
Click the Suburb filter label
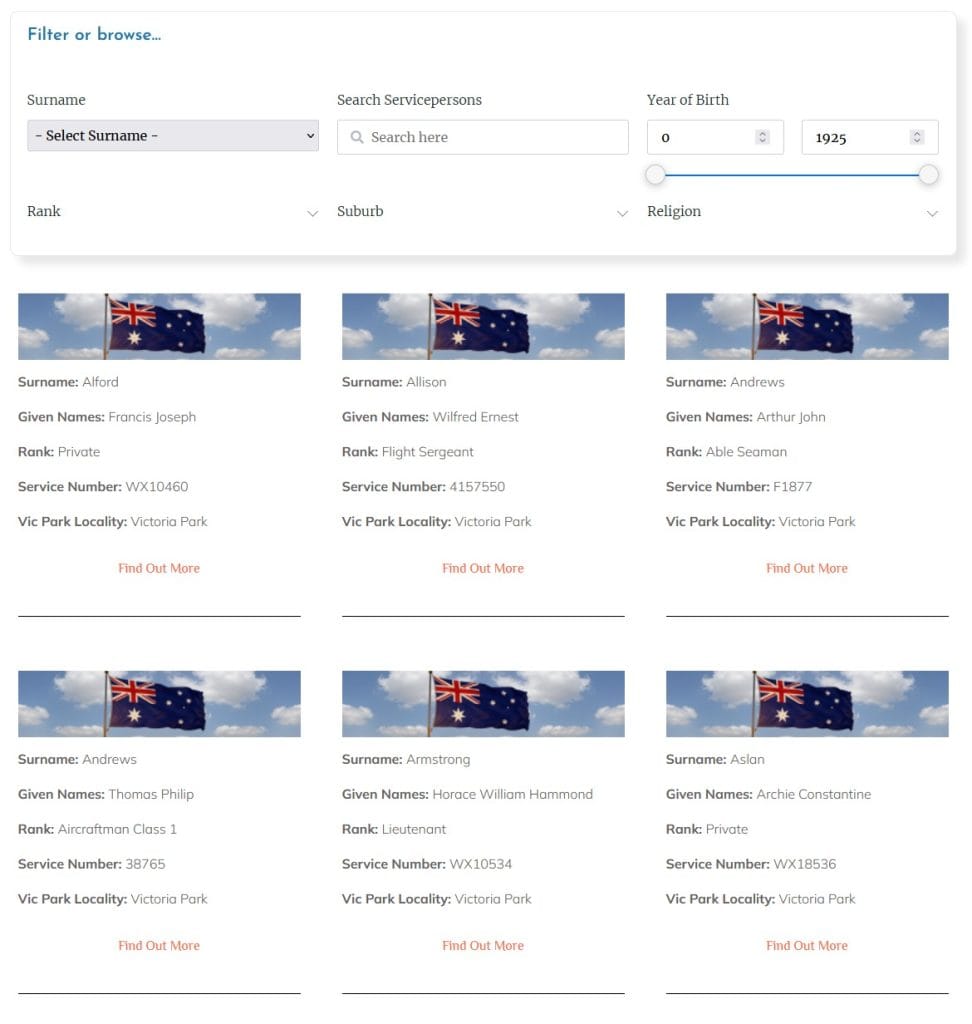[360, 211]
